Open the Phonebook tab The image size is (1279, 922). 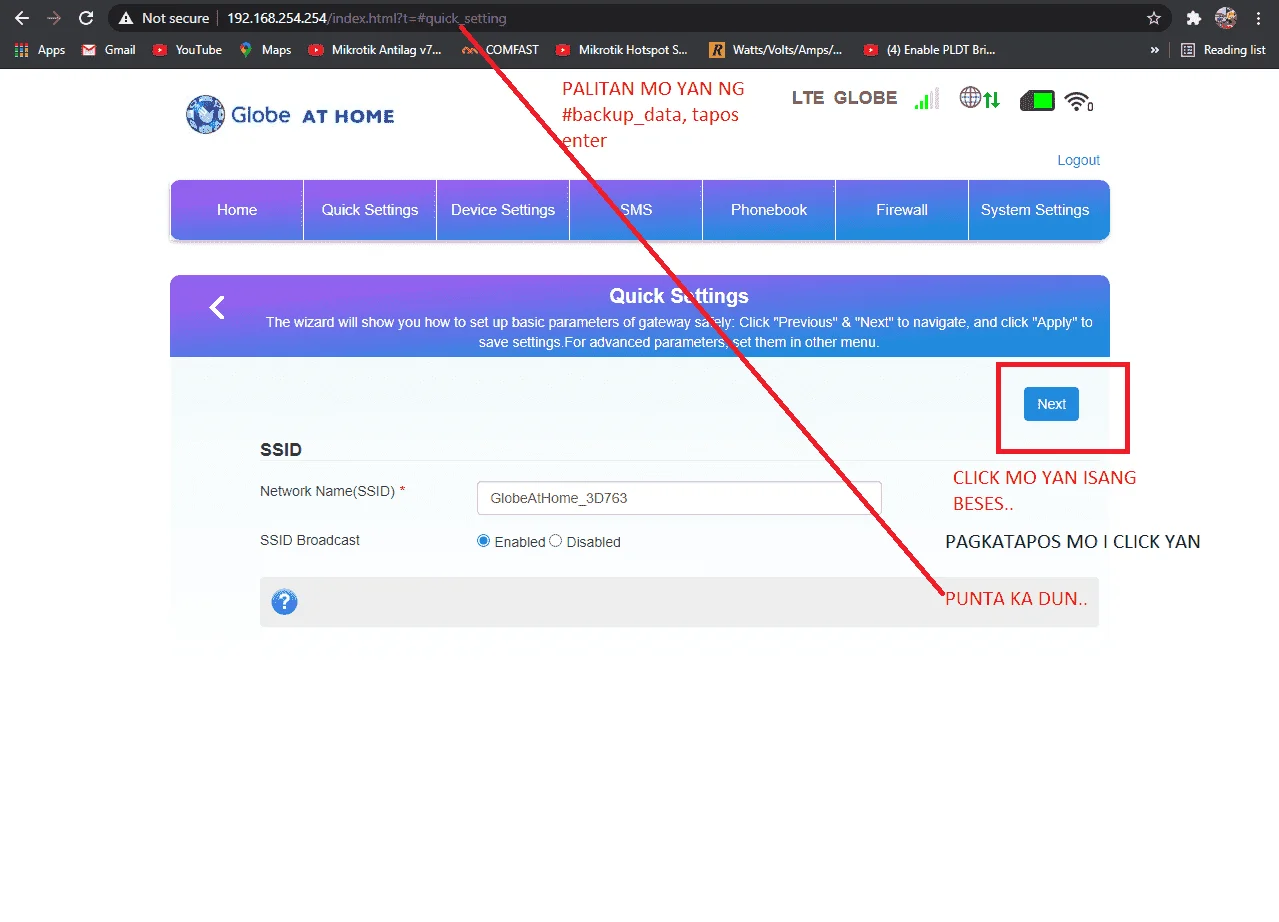pyautogui.click(x=769, y=210)
